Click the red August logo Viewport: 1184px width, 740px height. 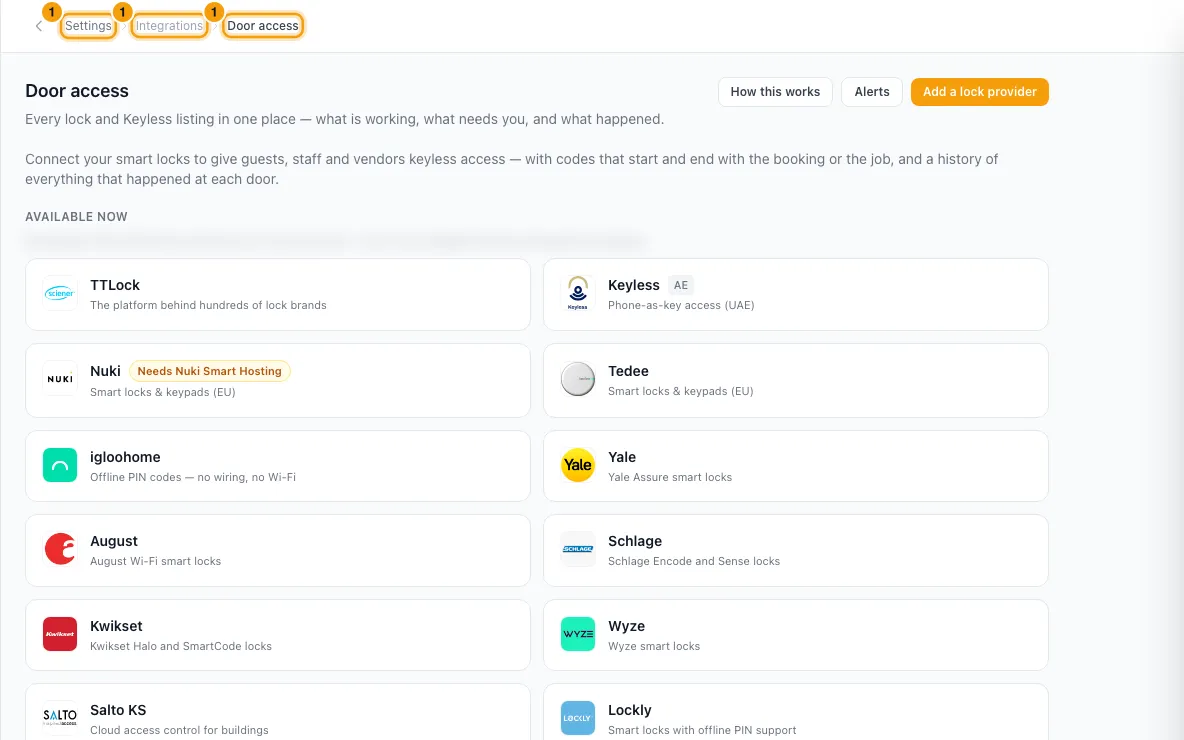click(60, 550)
